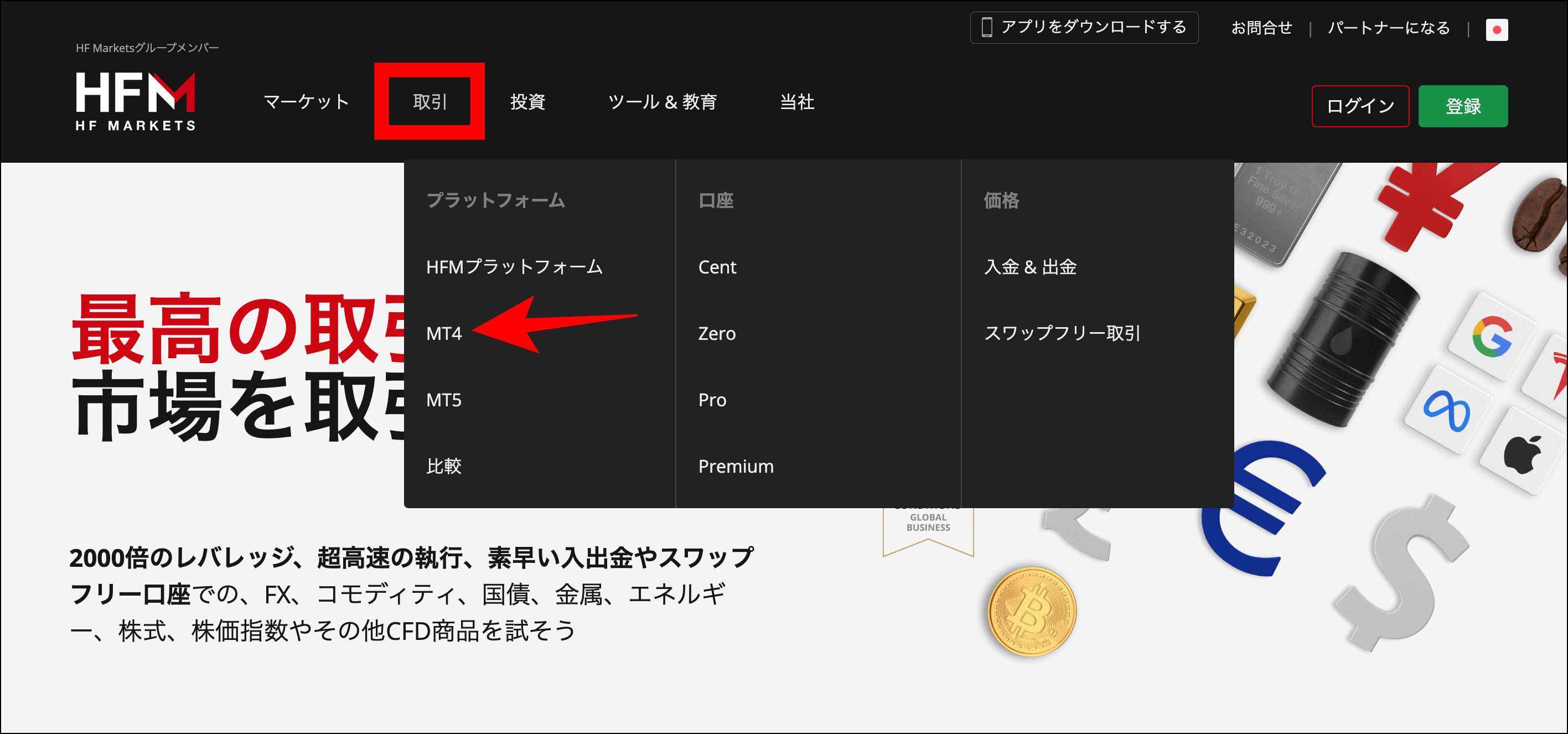Select スワップフリー取引 from the menu
This screenshot has height=734, width=1568.
[1063, 334]
